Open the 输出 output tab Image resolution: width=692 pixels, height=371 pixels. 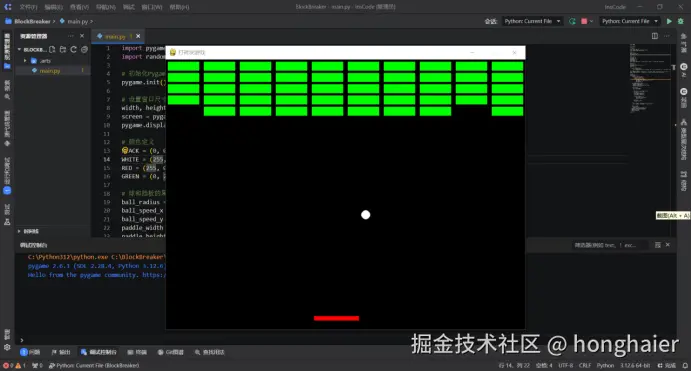(x=61, y=352)
